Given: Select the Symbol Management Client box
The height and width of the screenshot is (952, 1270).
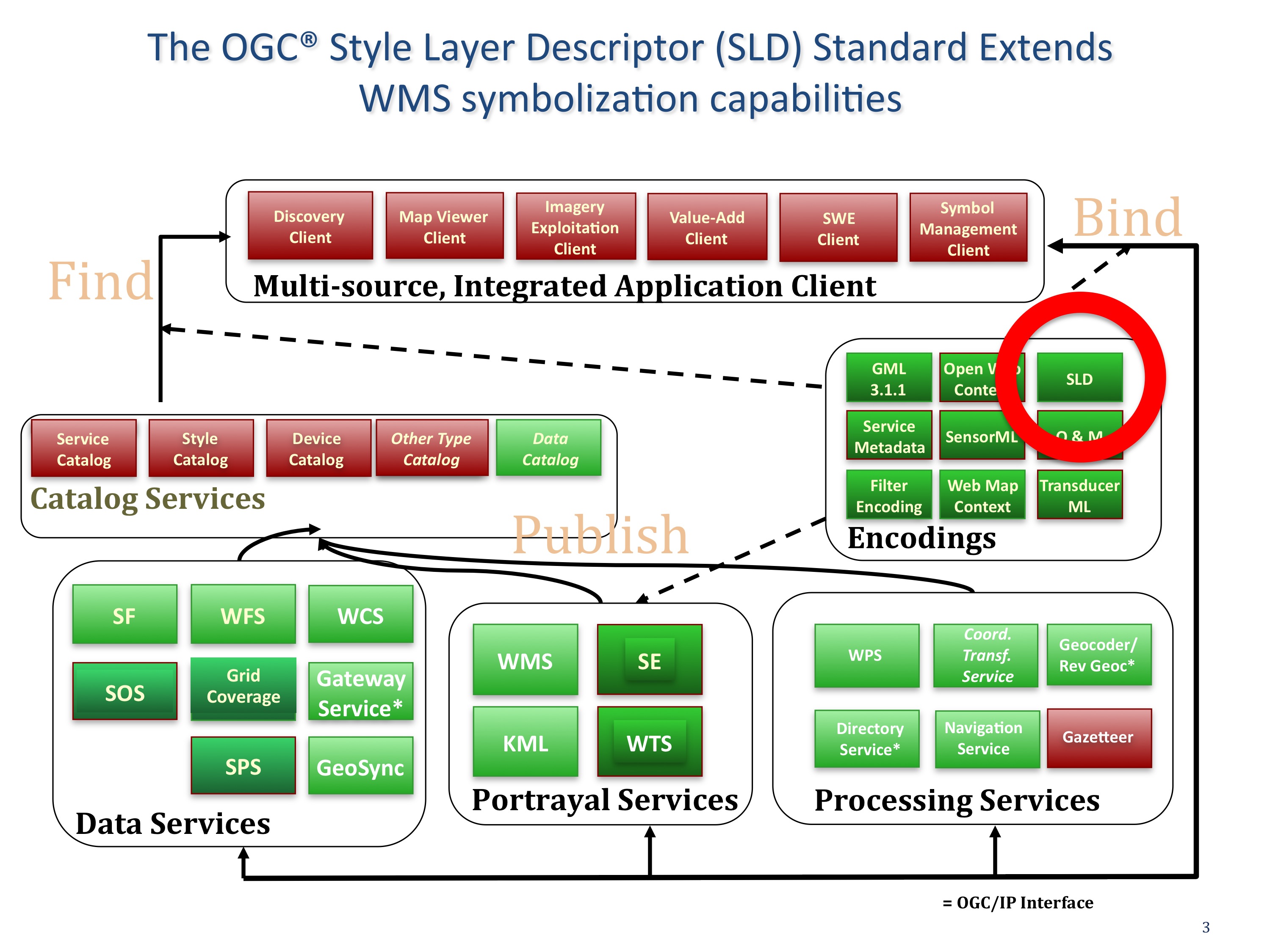Looking at the screenshot, I should click(x=968, y=228).
